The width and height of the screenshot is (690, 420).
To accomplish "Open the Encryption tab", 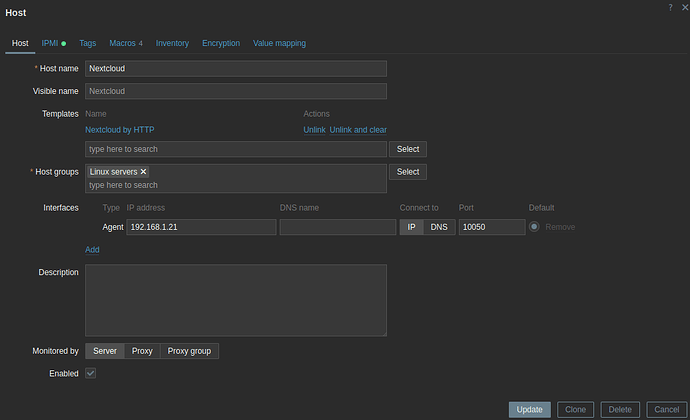I will pos(221,43).
